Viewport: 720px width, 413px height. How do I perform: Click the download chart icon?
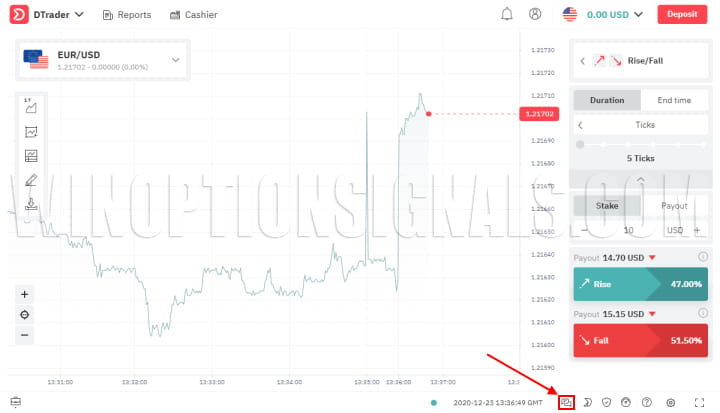coord(31,205)
